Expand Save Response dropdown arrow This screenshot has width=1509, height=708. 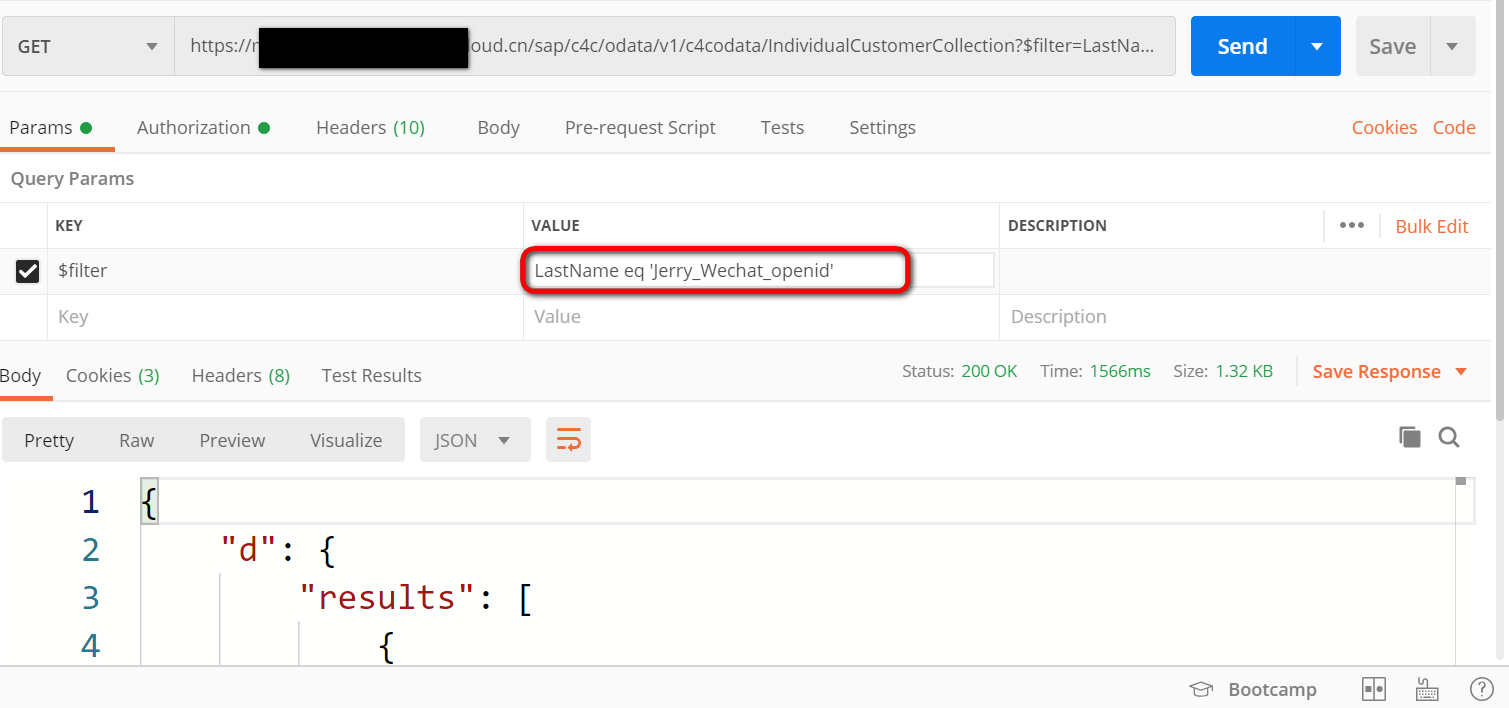click(x=1460, y=372)
